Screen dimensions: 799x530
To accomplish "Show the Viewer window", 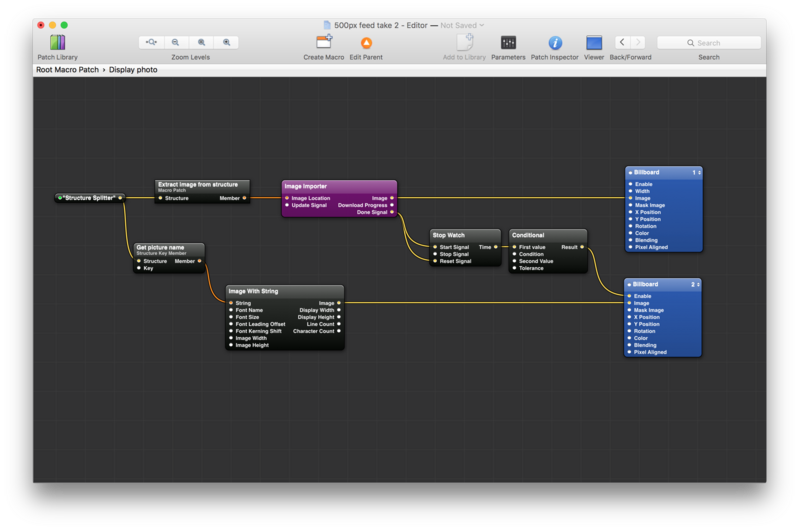I will [594, 42].
